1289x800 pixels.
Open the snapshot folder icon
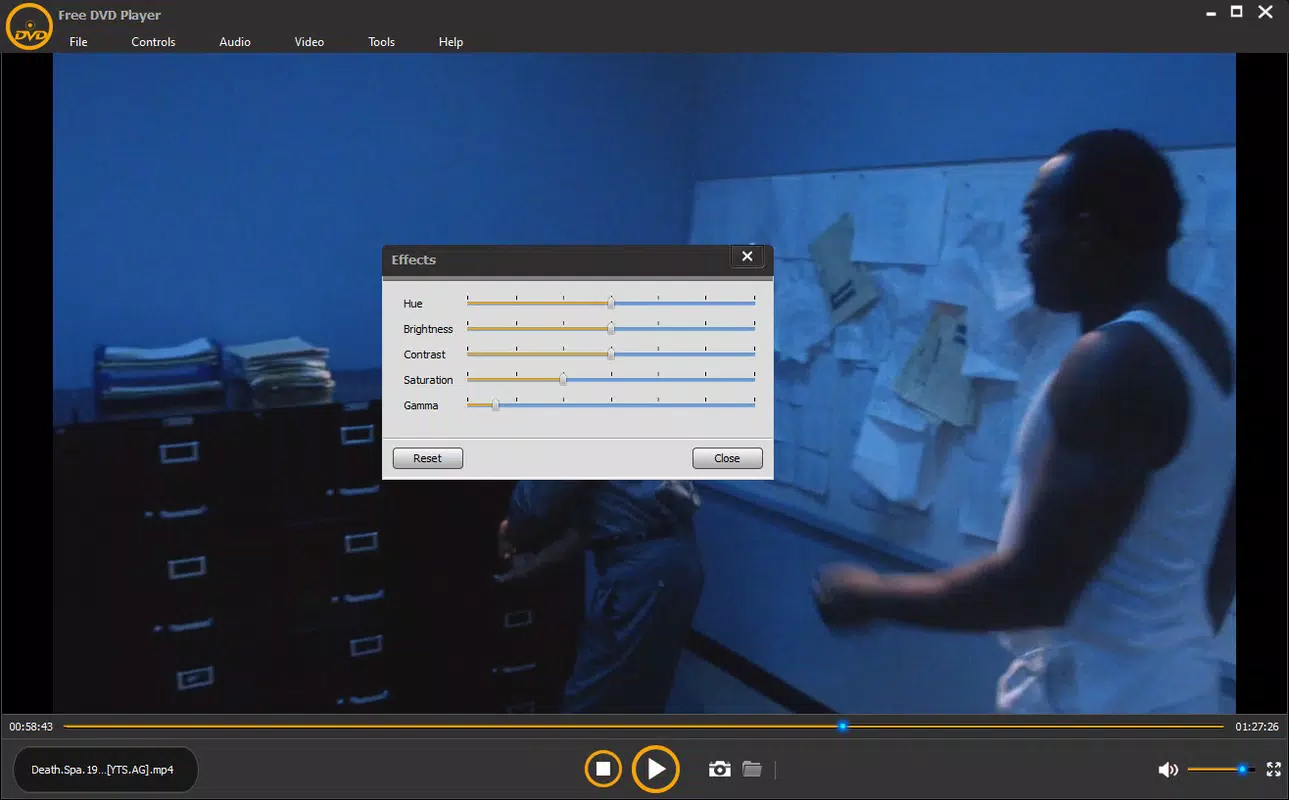coord(752,769)
